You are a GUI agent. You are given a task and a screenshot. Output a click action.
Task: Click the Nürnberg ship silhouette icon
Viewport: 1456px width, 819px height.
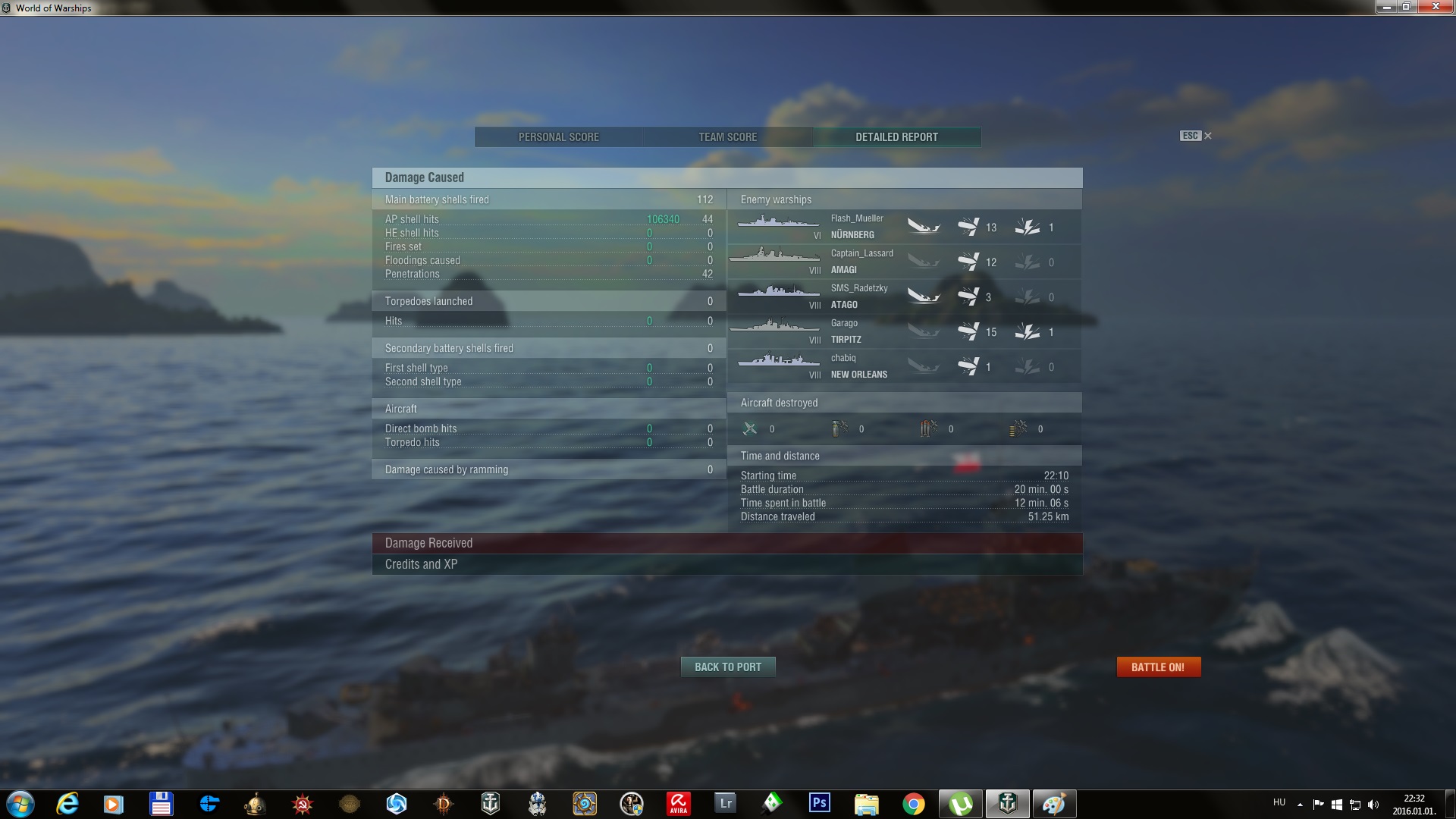coord(778,222)
